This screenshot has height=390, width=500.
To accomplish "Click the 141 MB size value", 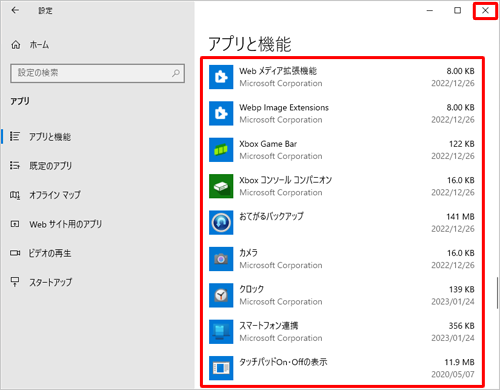I will tap(460, 217).
